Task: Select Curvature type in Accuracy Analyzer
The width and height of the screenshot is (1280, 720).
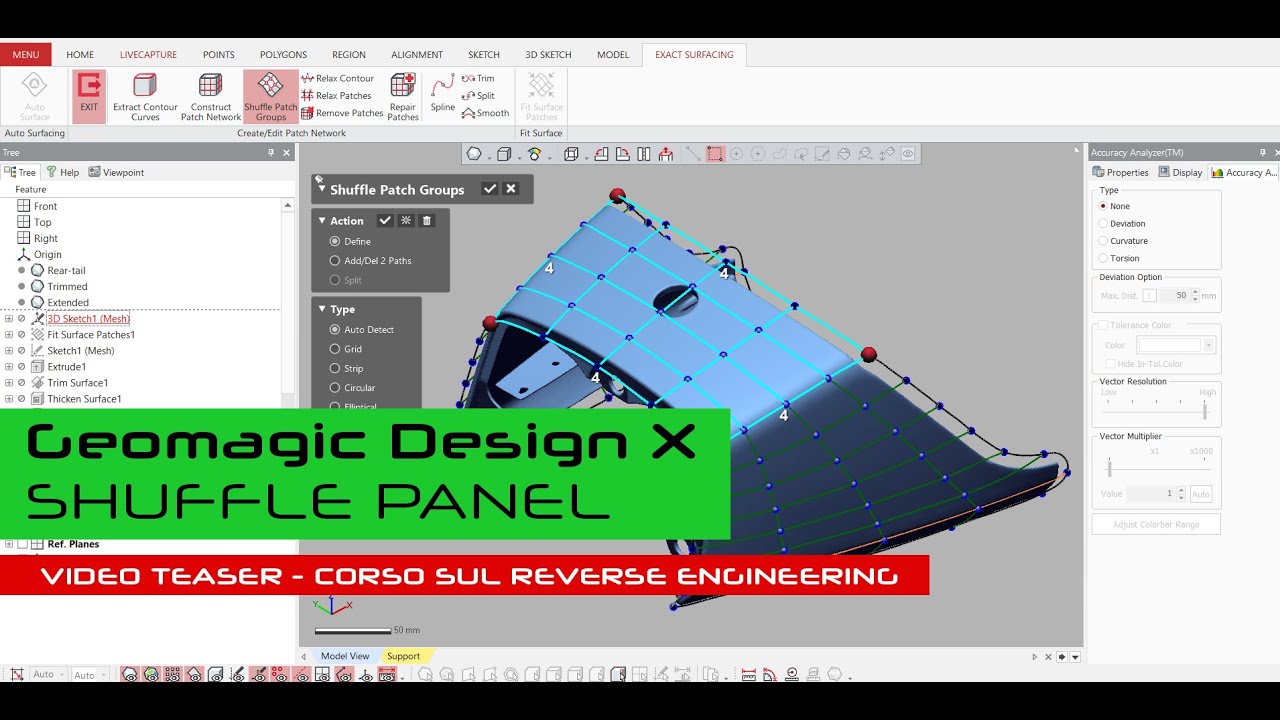Action: [x=1103, y=241]
